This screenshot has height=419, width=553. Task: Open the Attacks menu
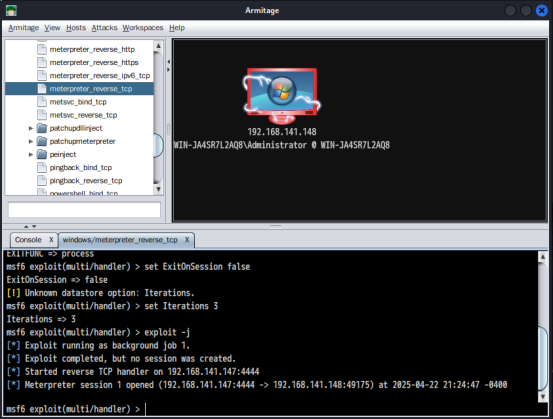pyautogui.click(x=104, y=28)
